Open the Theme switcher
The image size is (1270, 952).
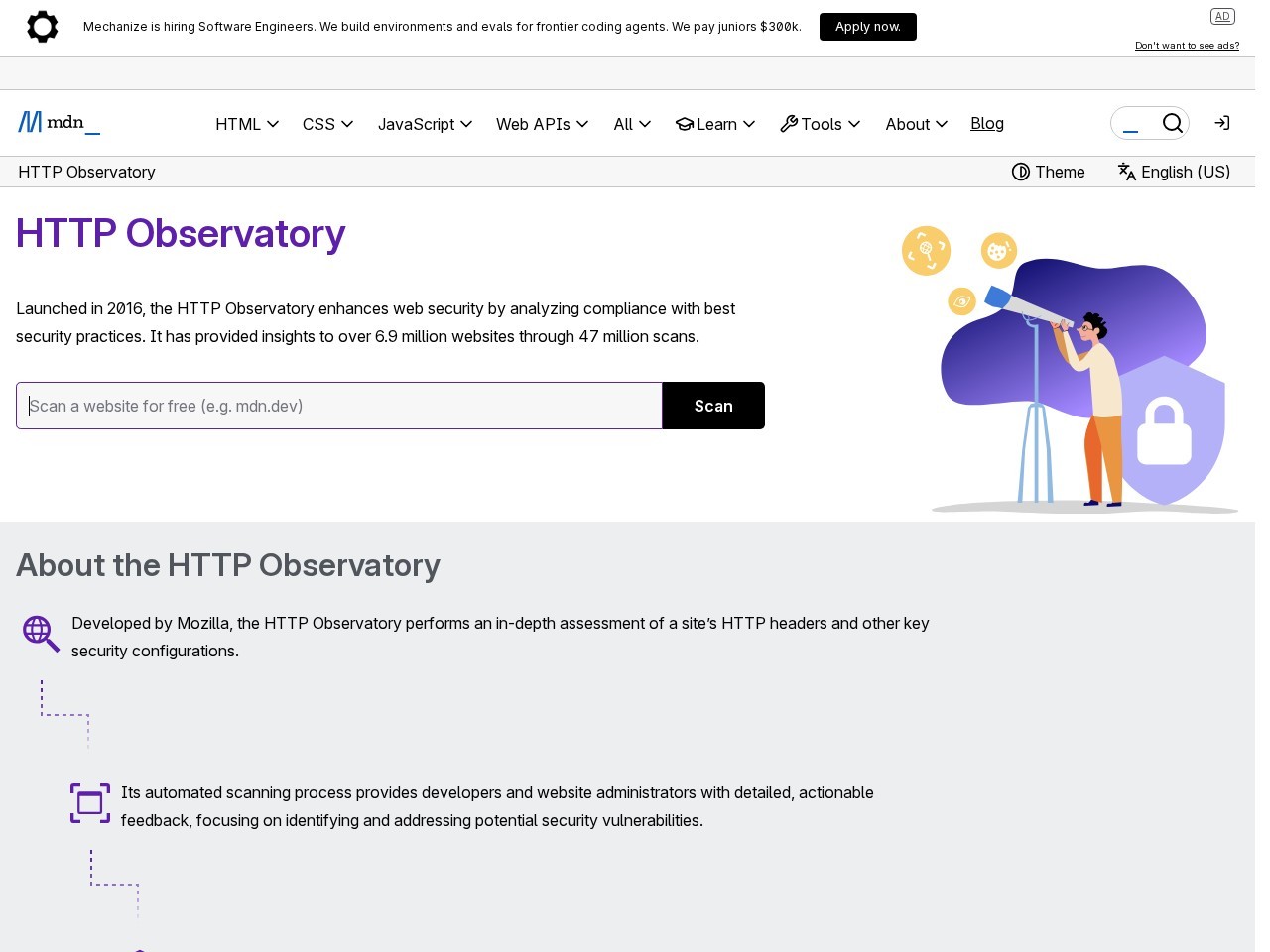pos(1048,172)
